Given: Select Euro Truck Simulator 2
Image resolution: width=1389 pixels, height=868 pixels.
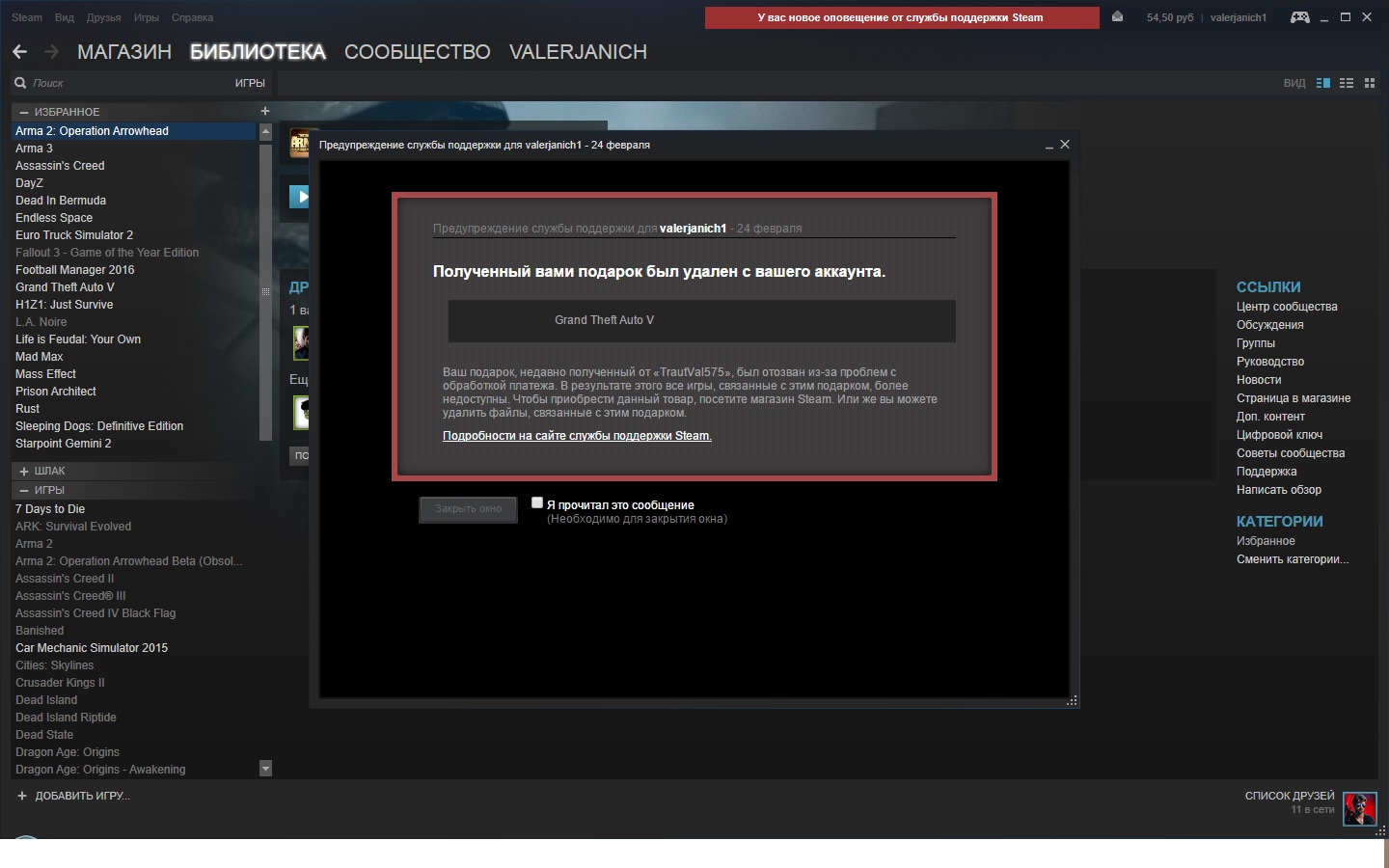Looking at the screenshot, I should coord(135,235).
